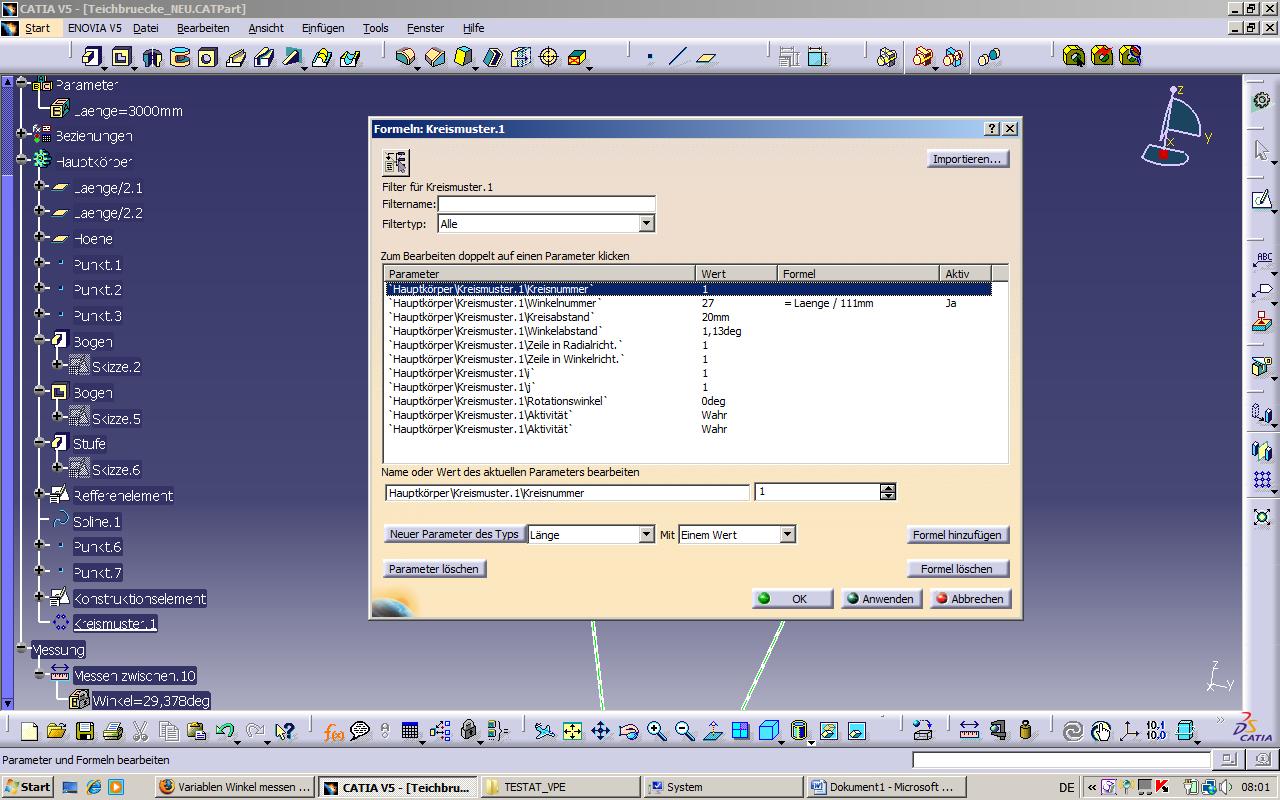Select the Rotationswinkel parameter row
Viewport: 1280px width, 800px height.
[688, 401]
